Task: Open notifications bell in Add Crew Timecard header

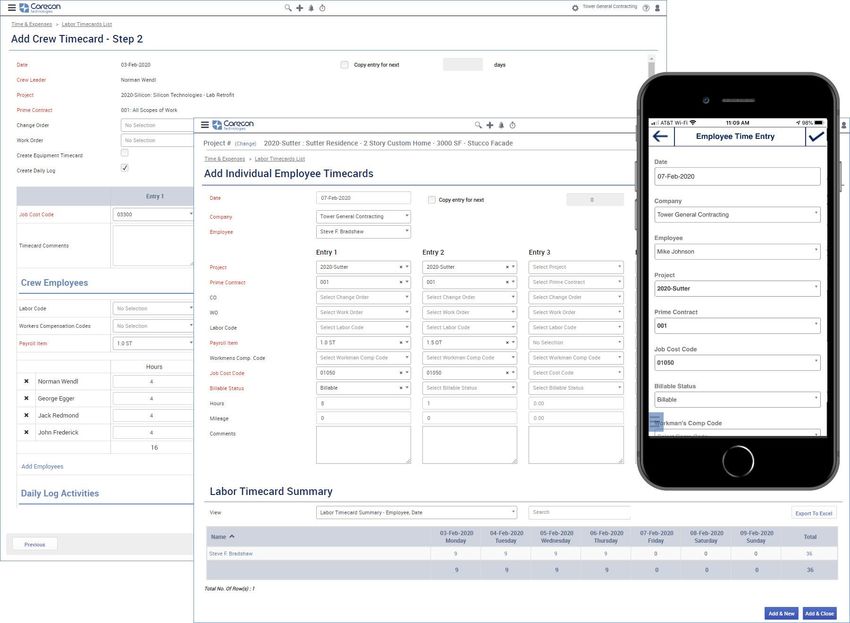Action: 311,8
